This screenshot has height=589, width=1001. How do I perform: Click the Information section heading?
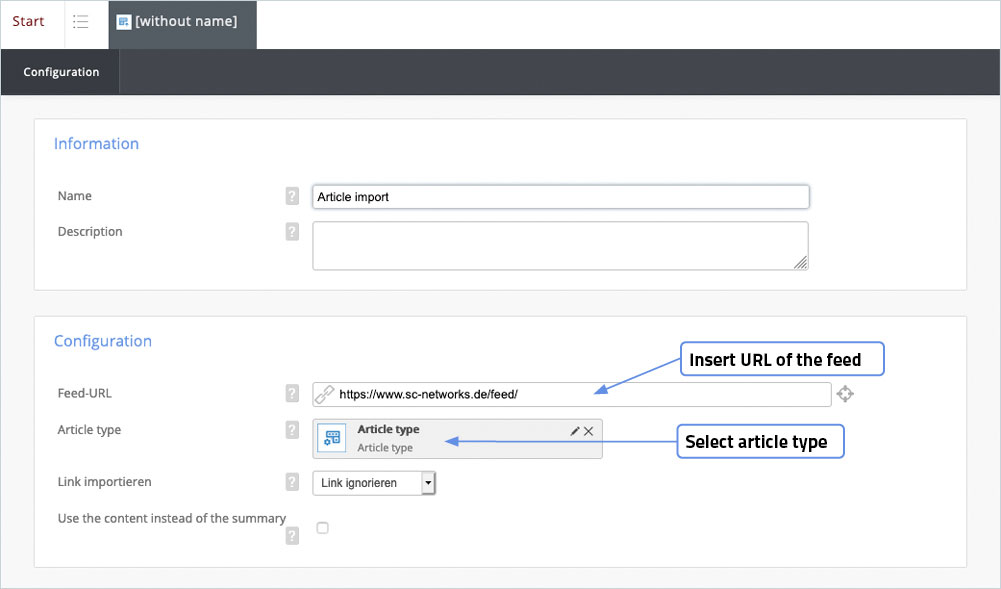pos(96,144)
